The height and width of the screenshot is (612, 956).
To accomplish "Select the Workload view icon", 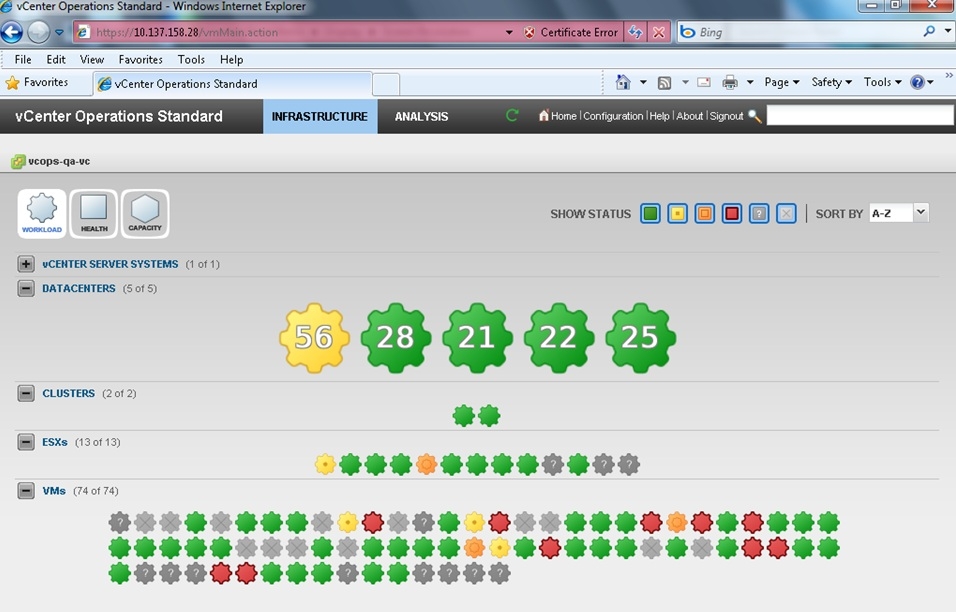I will click(41, 213).
